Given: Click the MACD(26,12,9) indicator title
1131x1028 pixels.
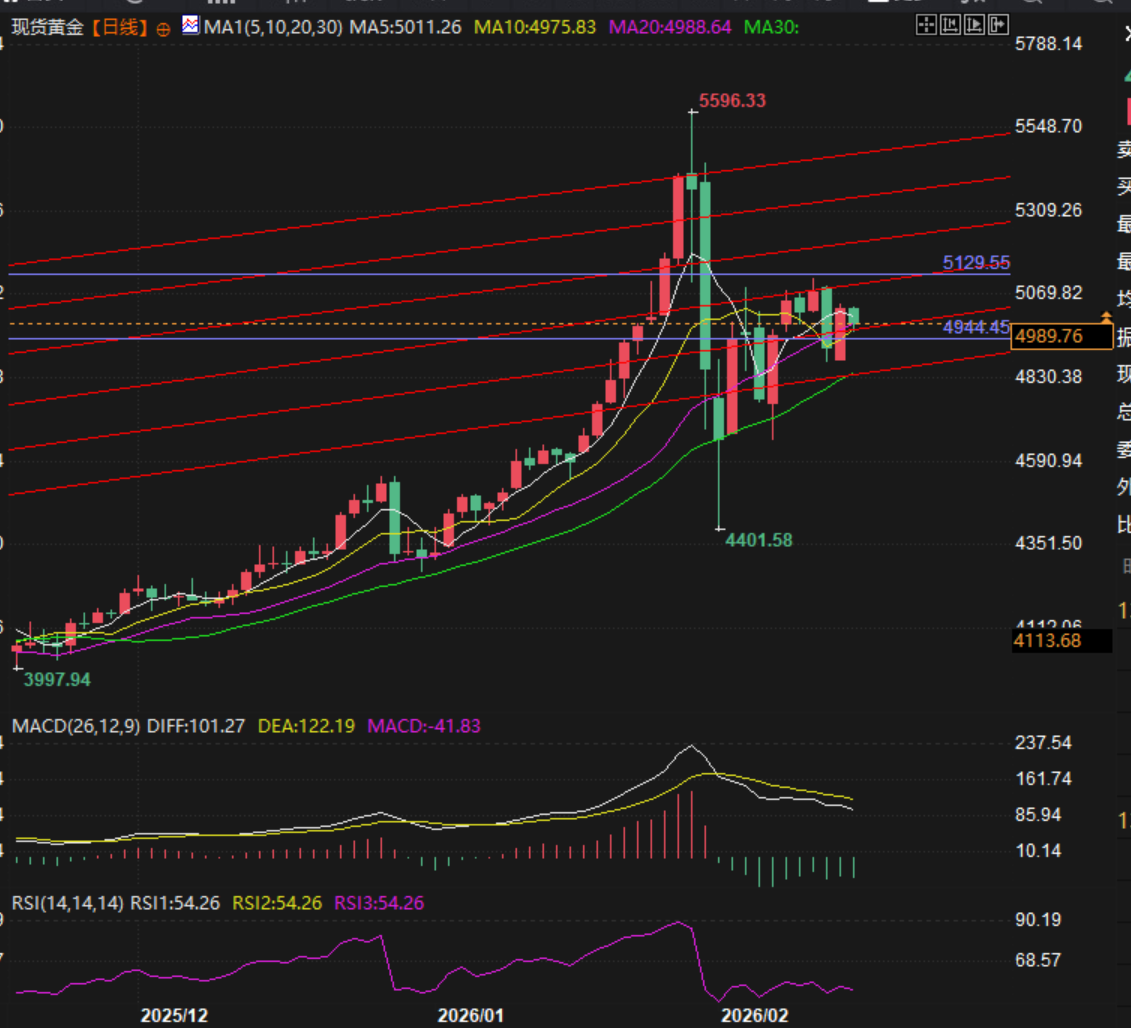Looking at the screenshot, I should coord(76,726).
